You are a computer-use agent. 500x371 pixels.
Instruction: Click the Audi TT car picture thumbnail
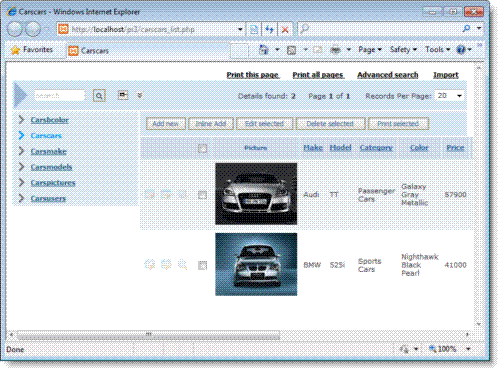coord(256,194)
